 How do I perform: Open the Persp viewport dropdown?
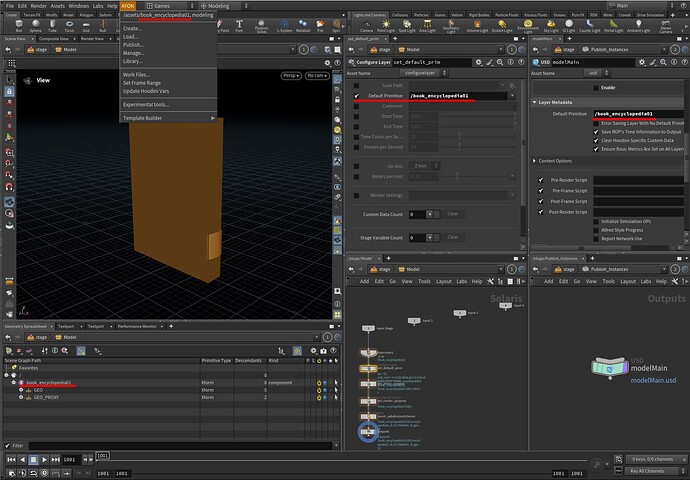pyautogui.click(x=291, y=76)
